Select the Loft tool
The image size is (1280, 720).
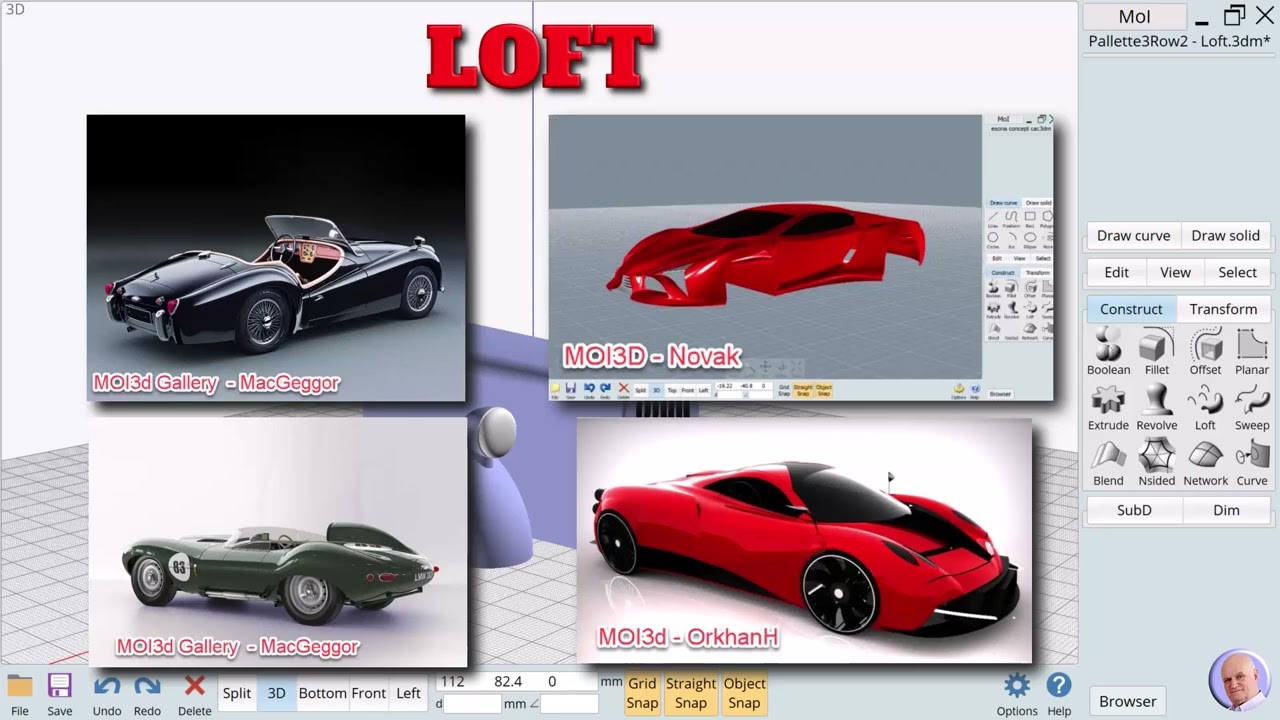[x=1205, y=409]
